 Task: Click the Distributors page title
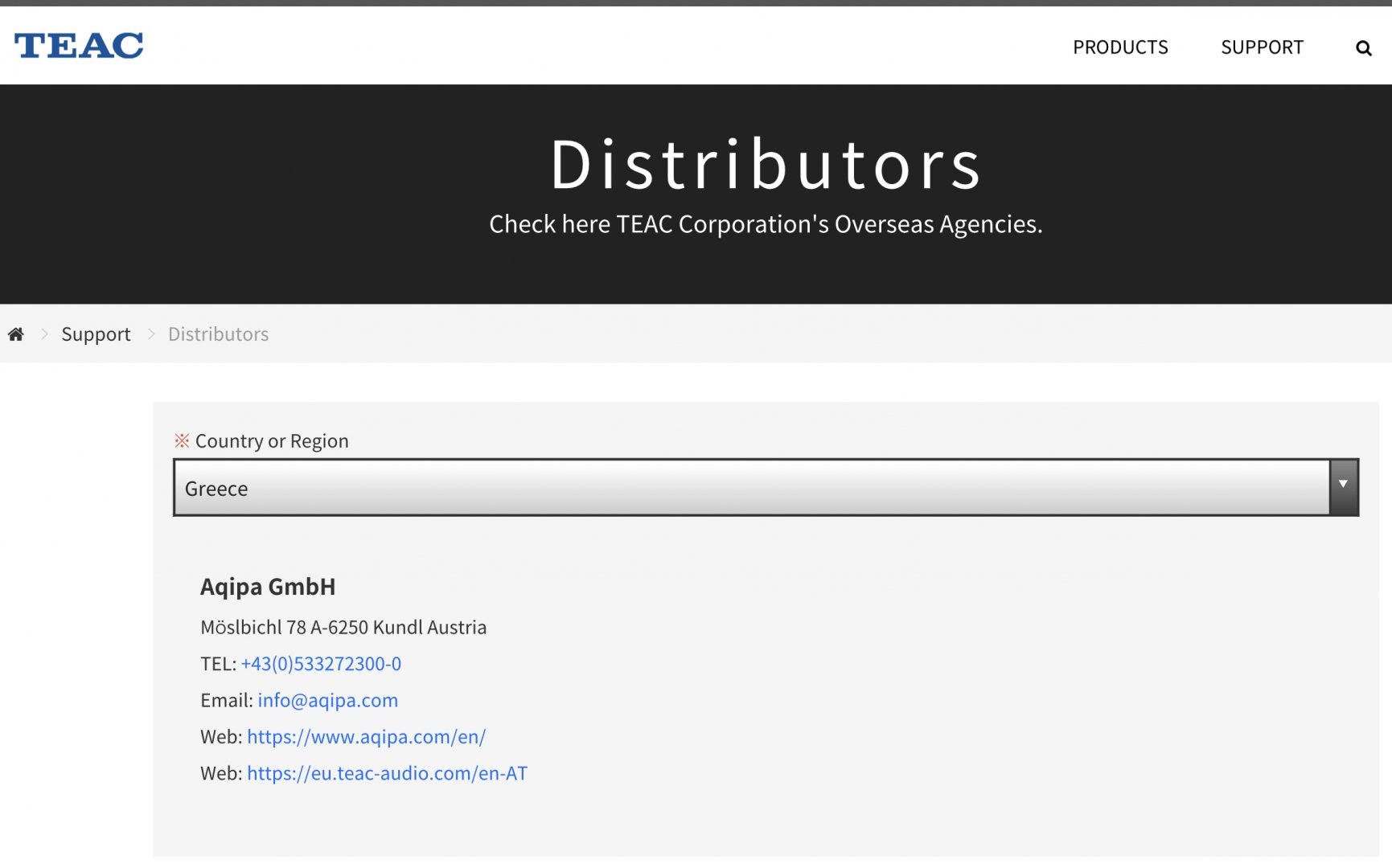(766, 165)
